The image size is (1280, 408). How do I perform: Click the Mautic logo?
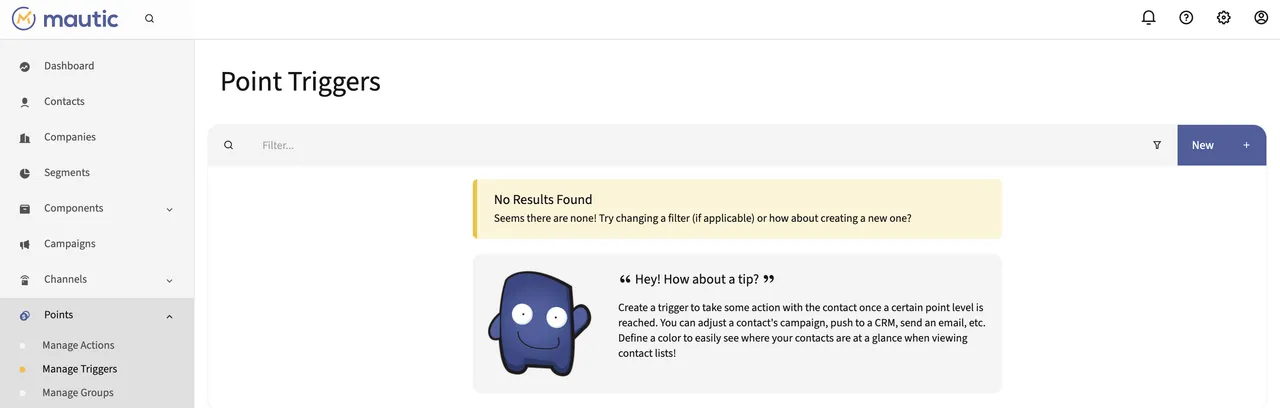tap(65, 18)
